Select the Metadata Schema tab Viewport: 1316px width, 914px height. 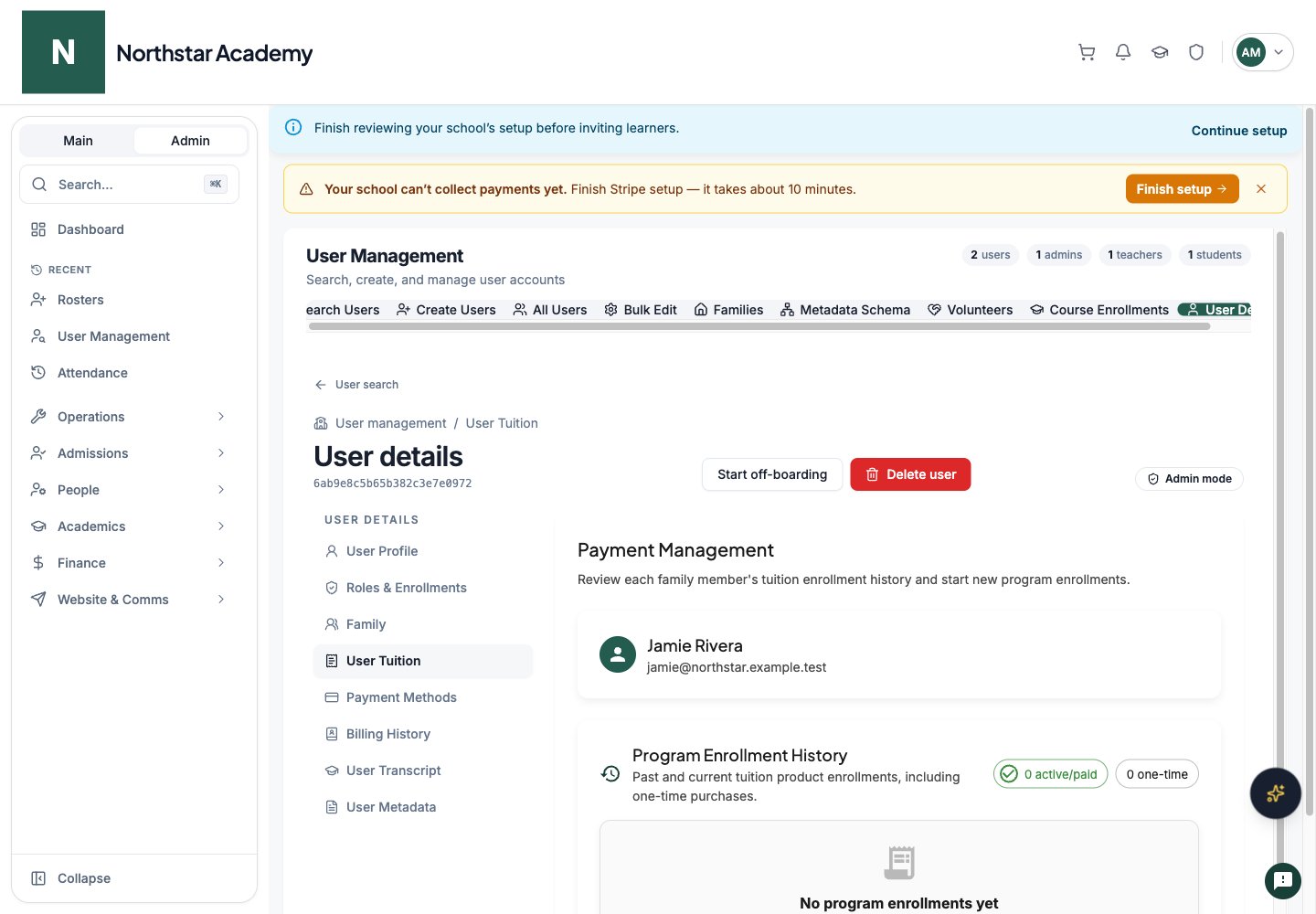click(845, 310)
